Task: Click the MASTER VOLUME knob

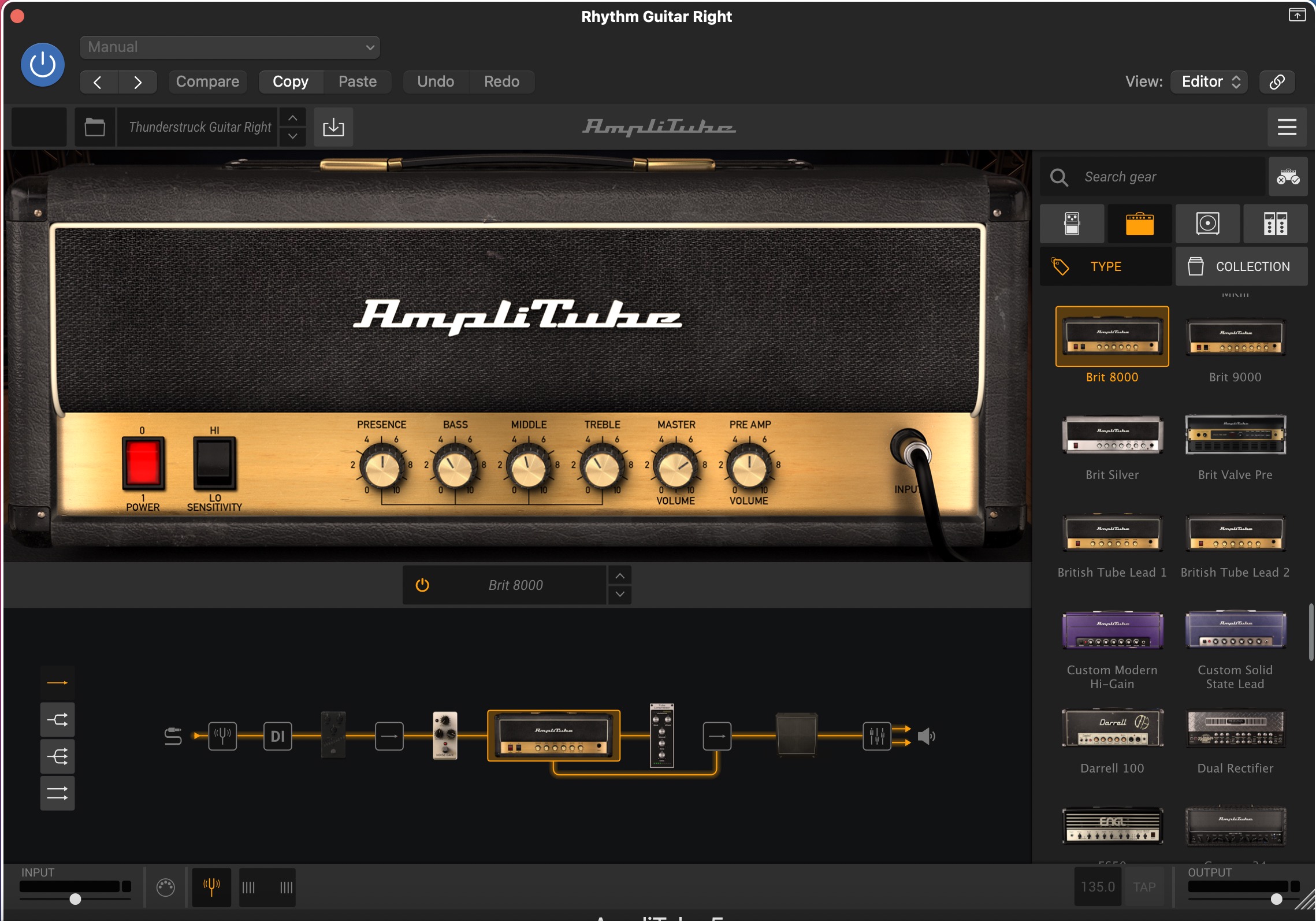Action: (x=675, y=466)
